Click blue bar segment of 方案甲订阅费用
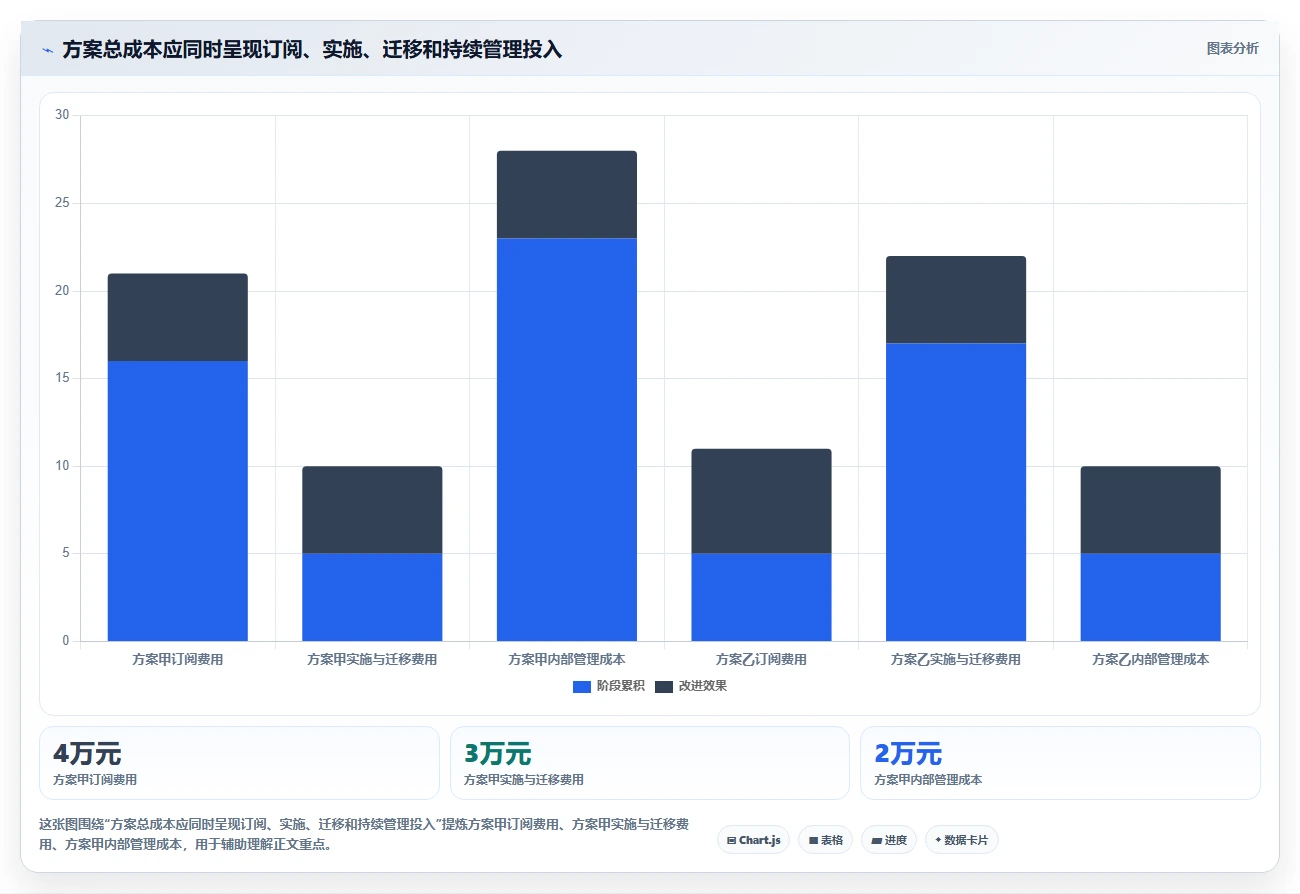 pyautogui.click(x=178, y=501)
